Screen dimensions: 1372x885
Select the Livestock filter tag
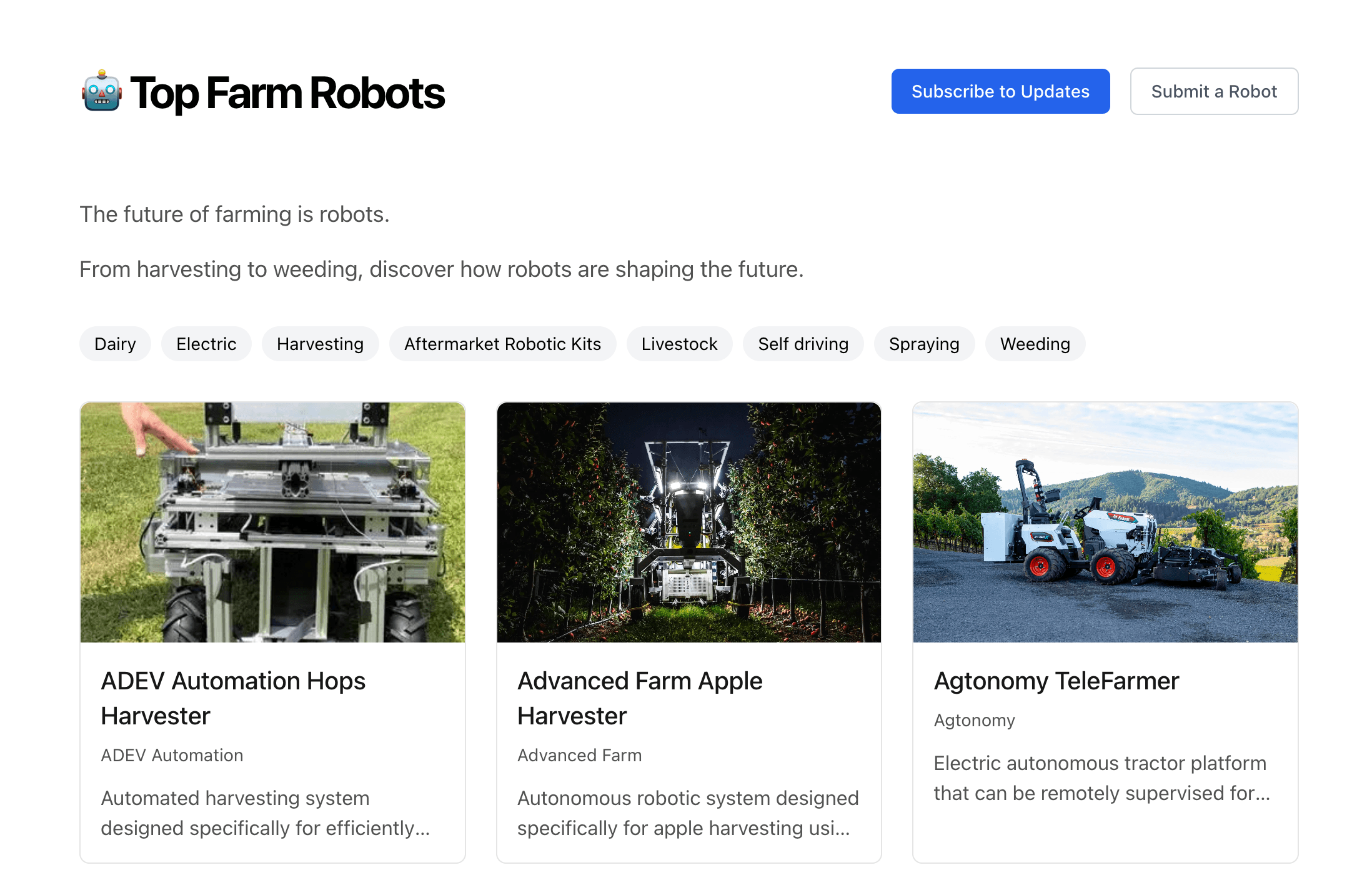click(x=679, y=344)
